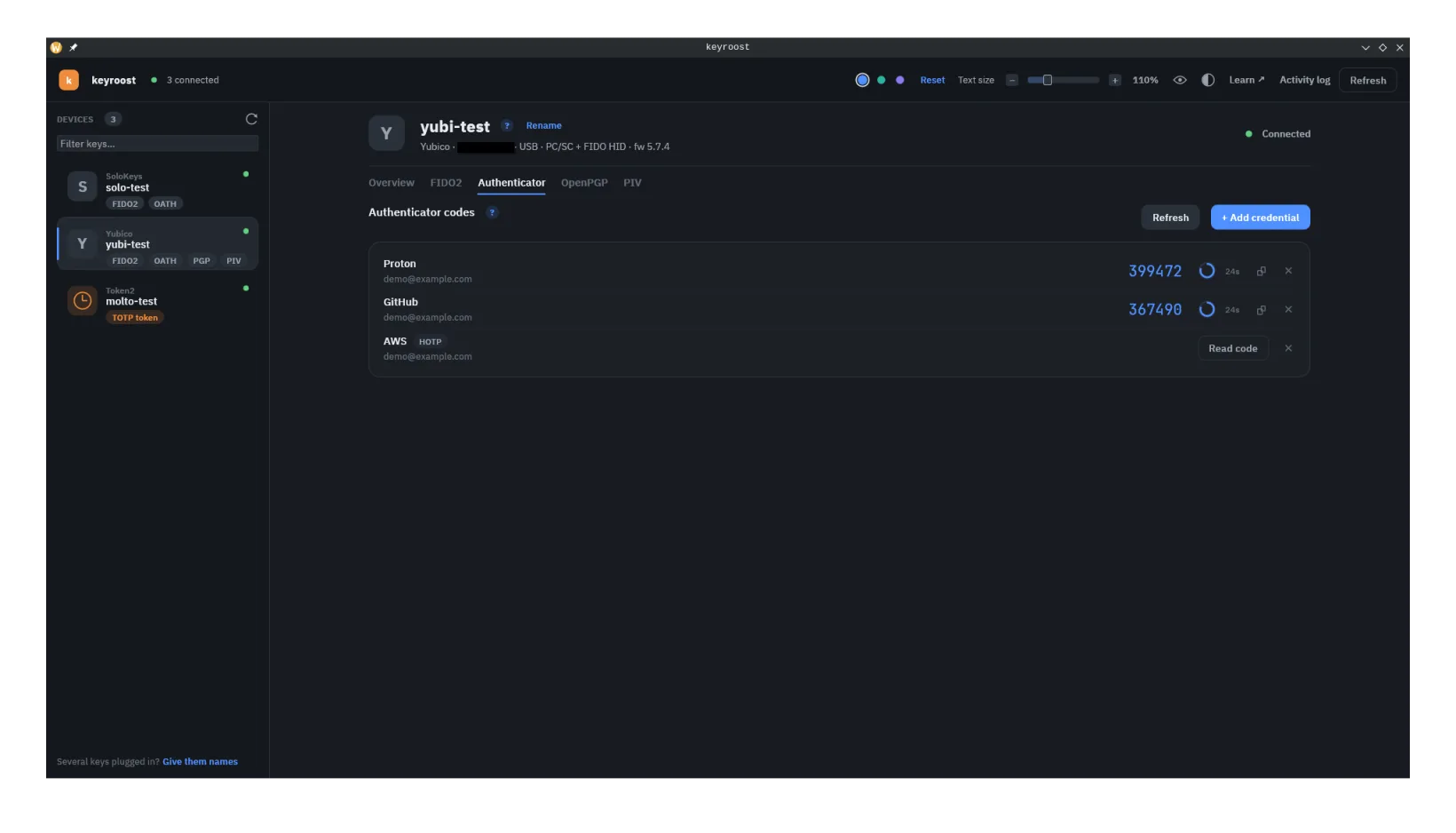Click the Connected status at top right
Screen dimensions: 1456x833
1278,134
